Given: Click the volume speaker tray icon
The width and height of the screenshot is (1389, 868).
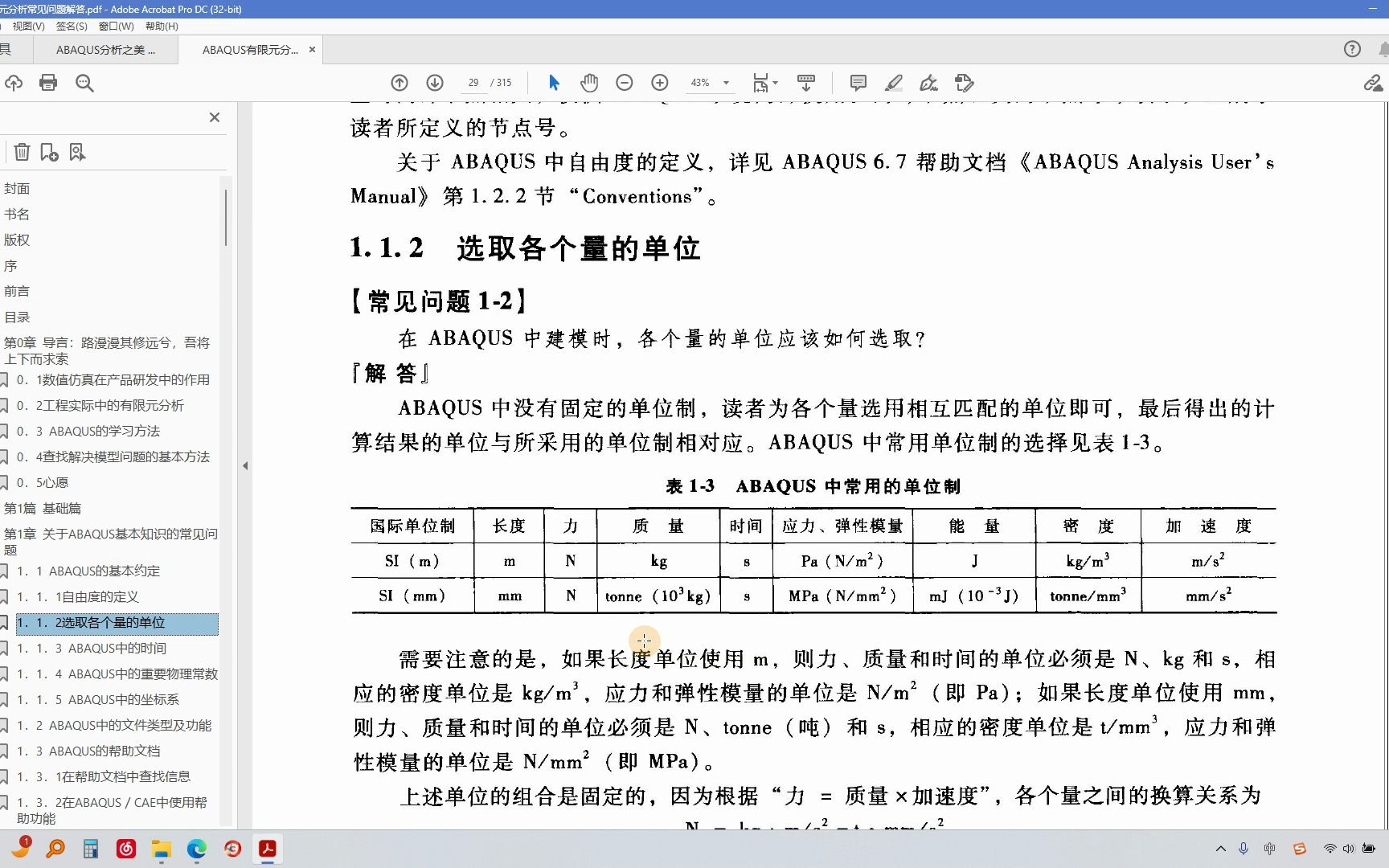Looking at the screenshot, I should coord(1348,849).
